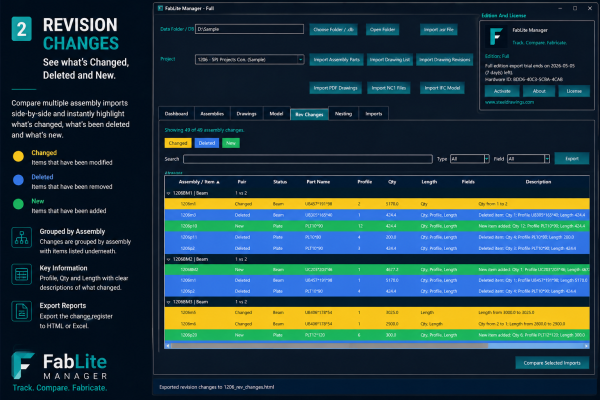This screenshot has height=400, width=600.
Task: Click the FabLite logo in the license panel
Action: click(x=496, y=36)
